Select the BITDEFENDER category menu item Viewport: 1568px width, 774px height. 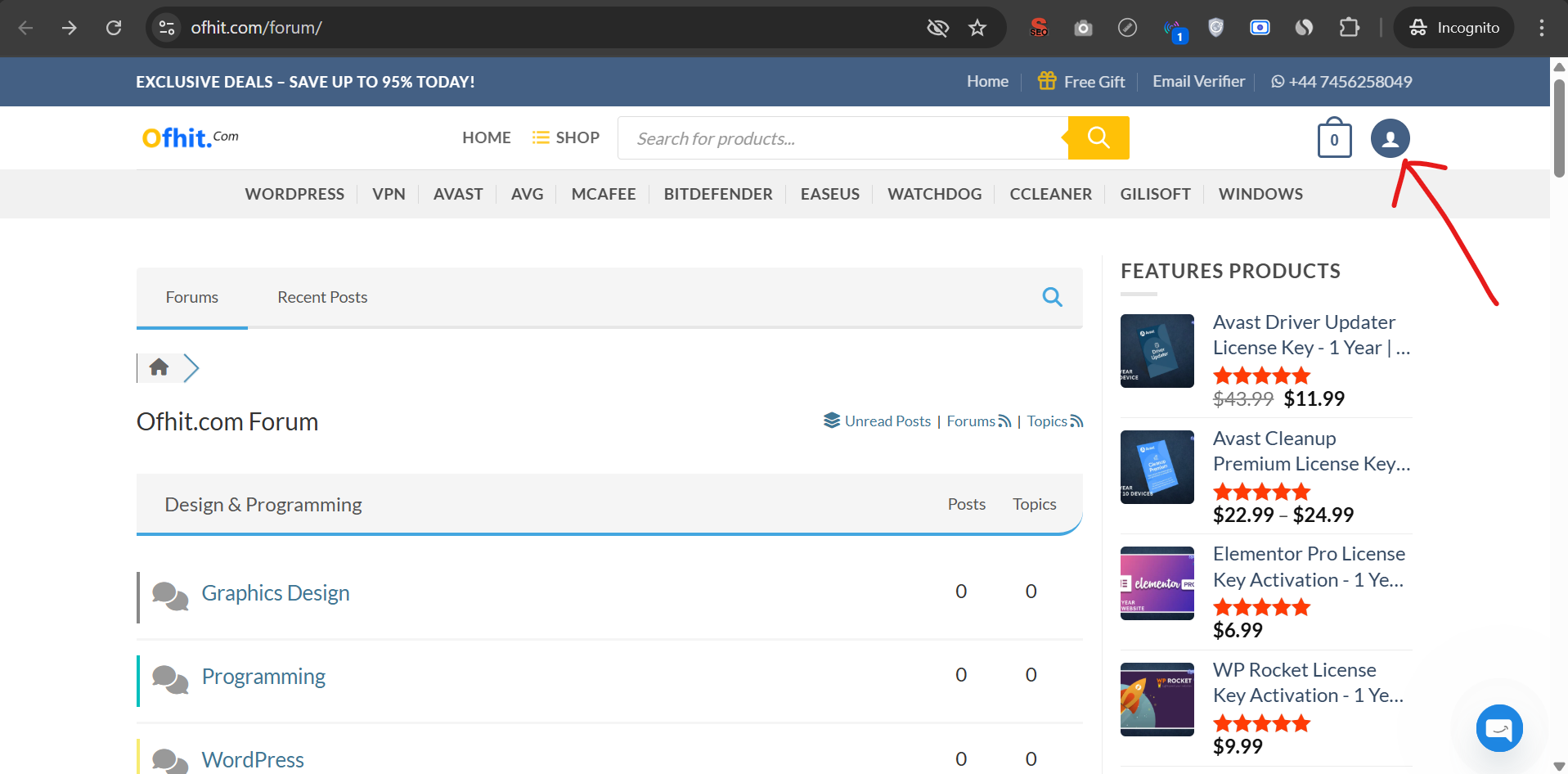717,194
